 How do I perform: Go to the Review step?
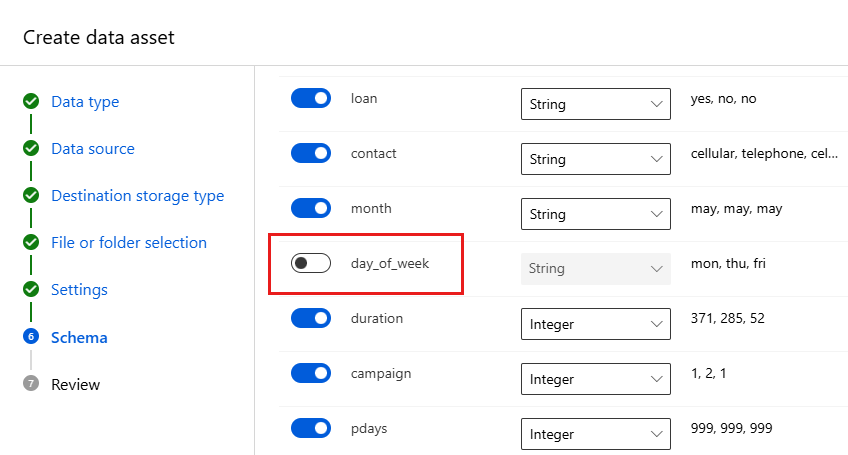pyautogui.click(x=76, y=384)
